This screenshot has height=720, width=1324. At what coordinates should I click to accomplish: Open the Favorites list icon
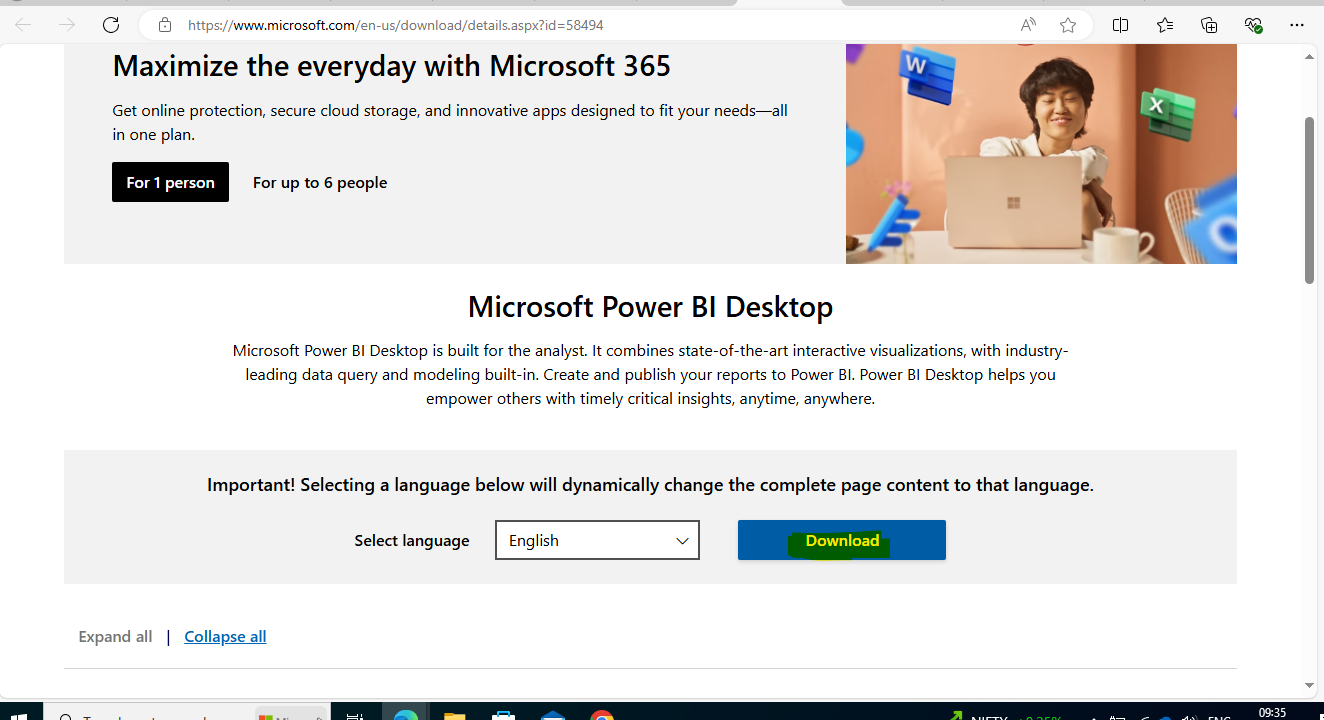pos(1165,25)
